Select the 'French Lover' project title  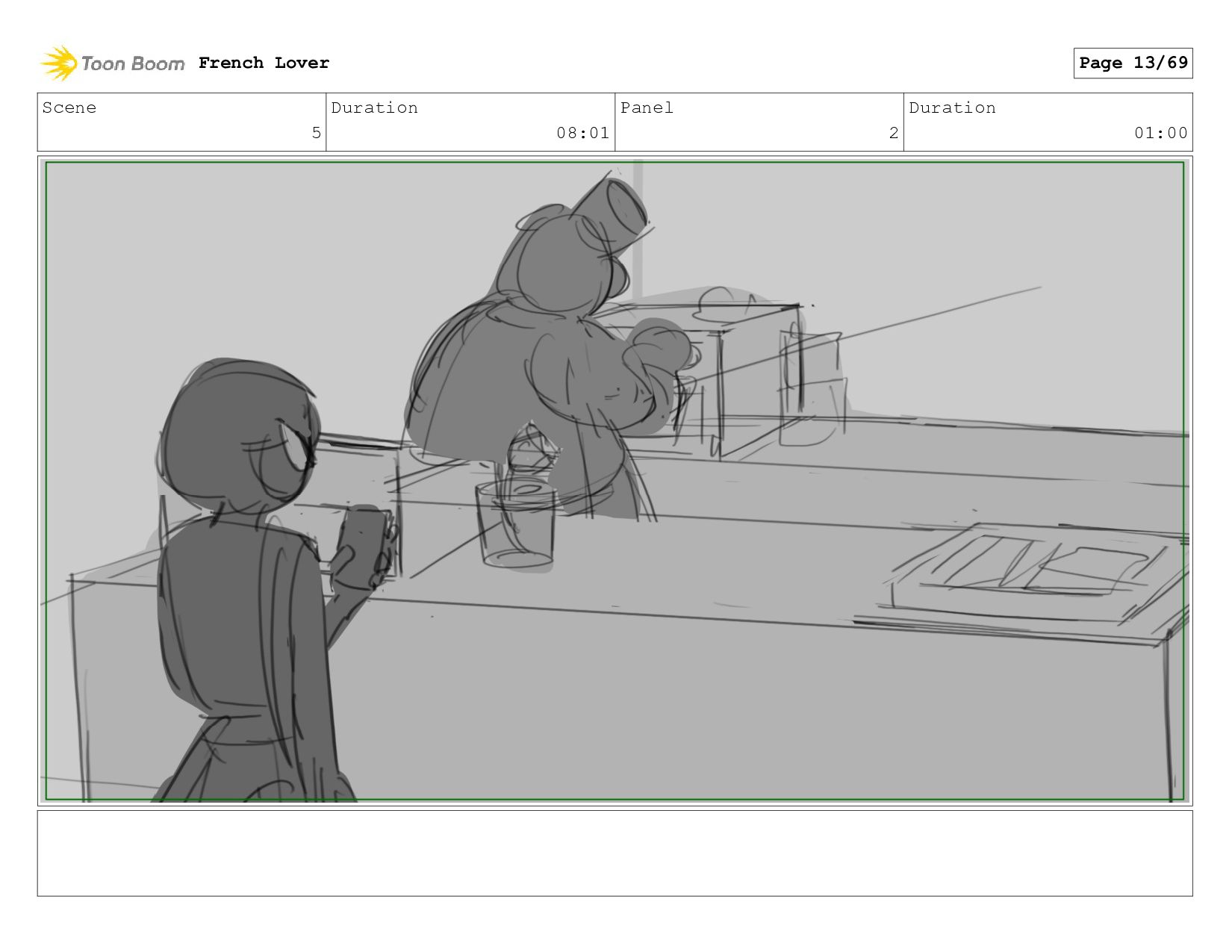point(264,63)
